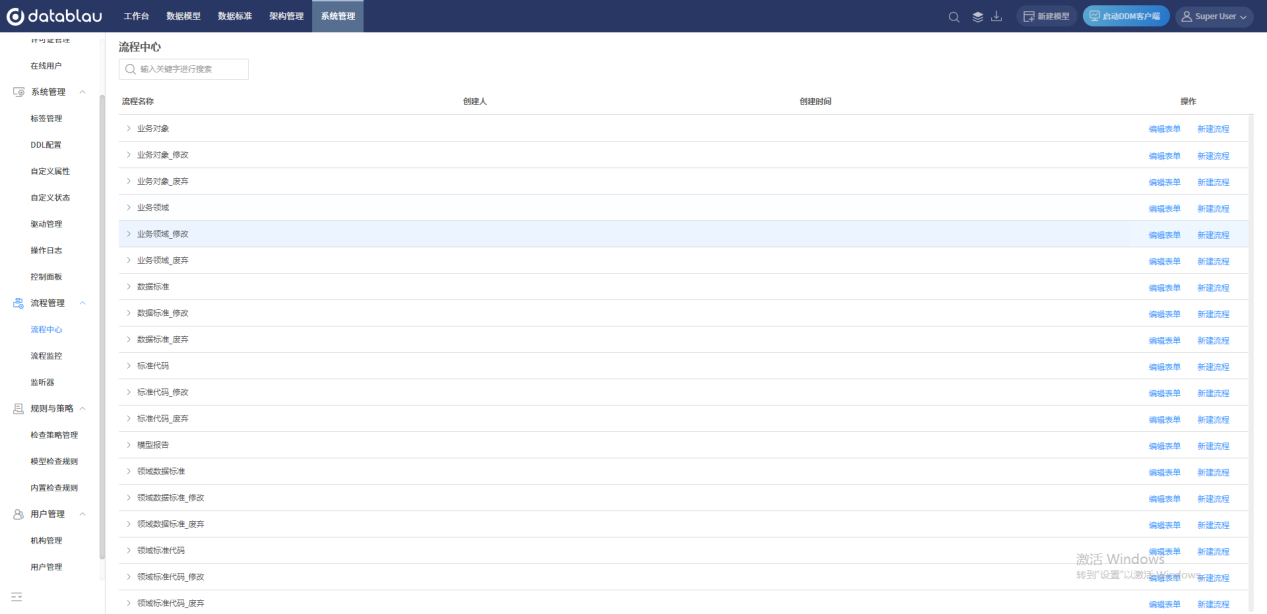The width and height of the screenshot is (1267, 614).
Task: Focus the keyword search input field
Action: (x=184, y=69)
